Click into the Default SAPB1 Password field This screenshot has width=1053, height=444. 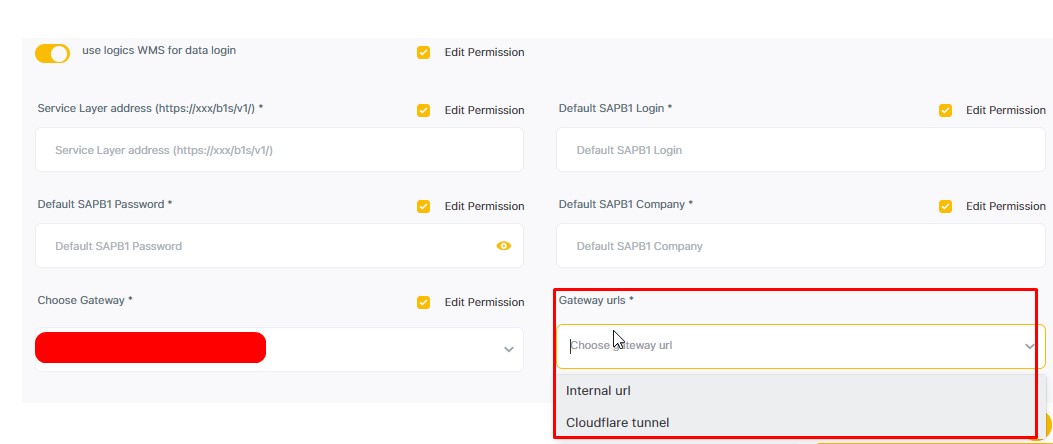tap(260, 246)
